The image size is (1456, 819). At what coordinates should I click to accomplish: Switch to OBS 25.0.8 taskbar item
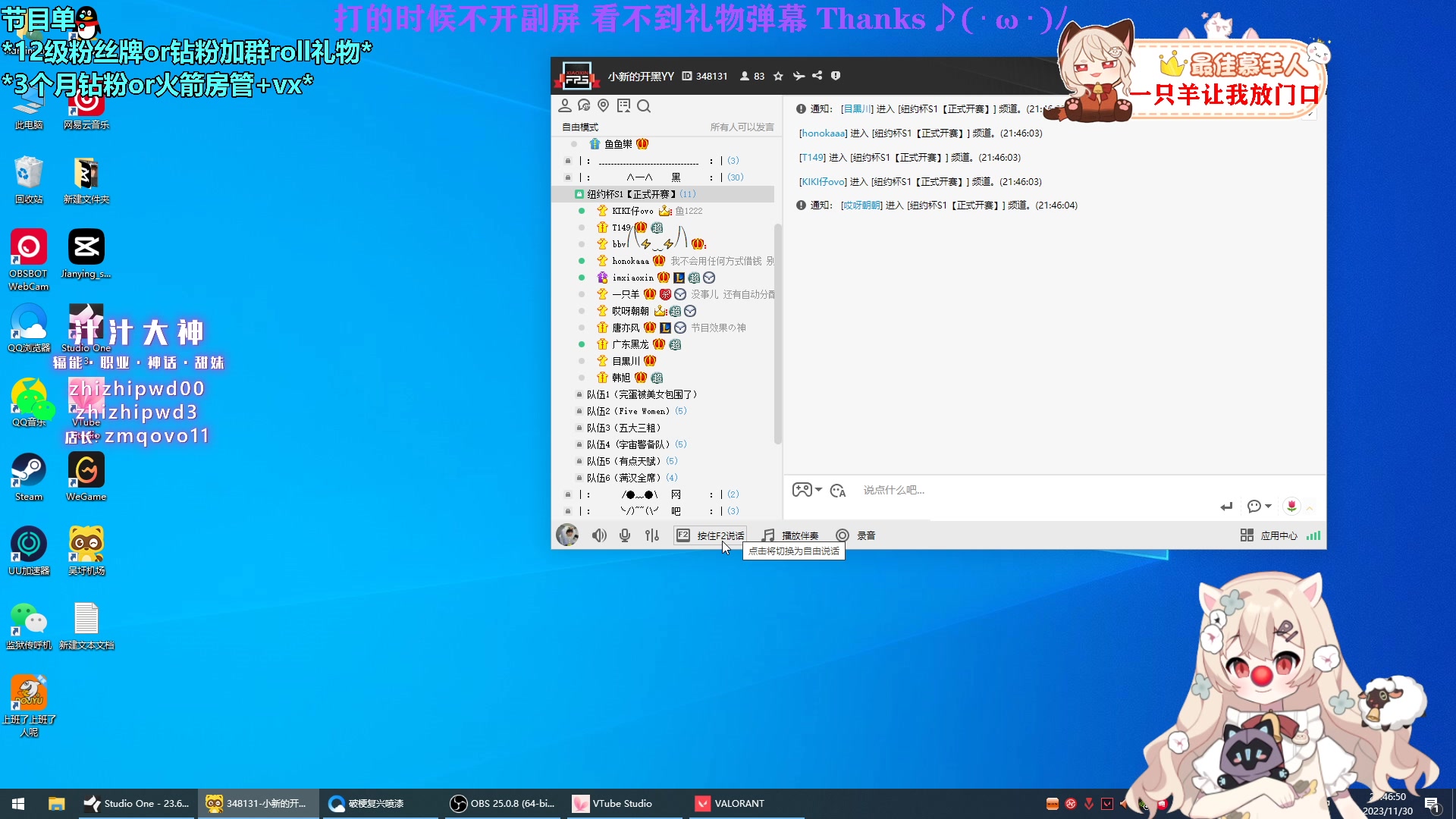503,804
